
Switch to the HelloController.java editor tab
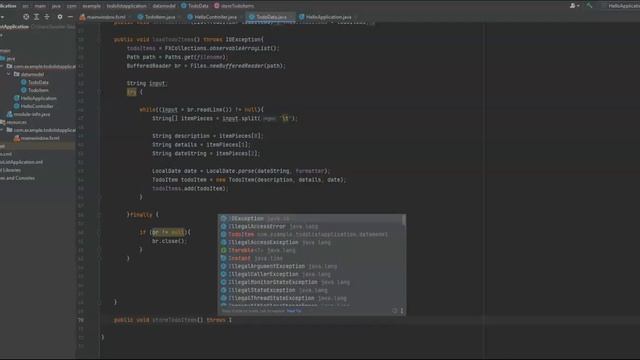213,17
